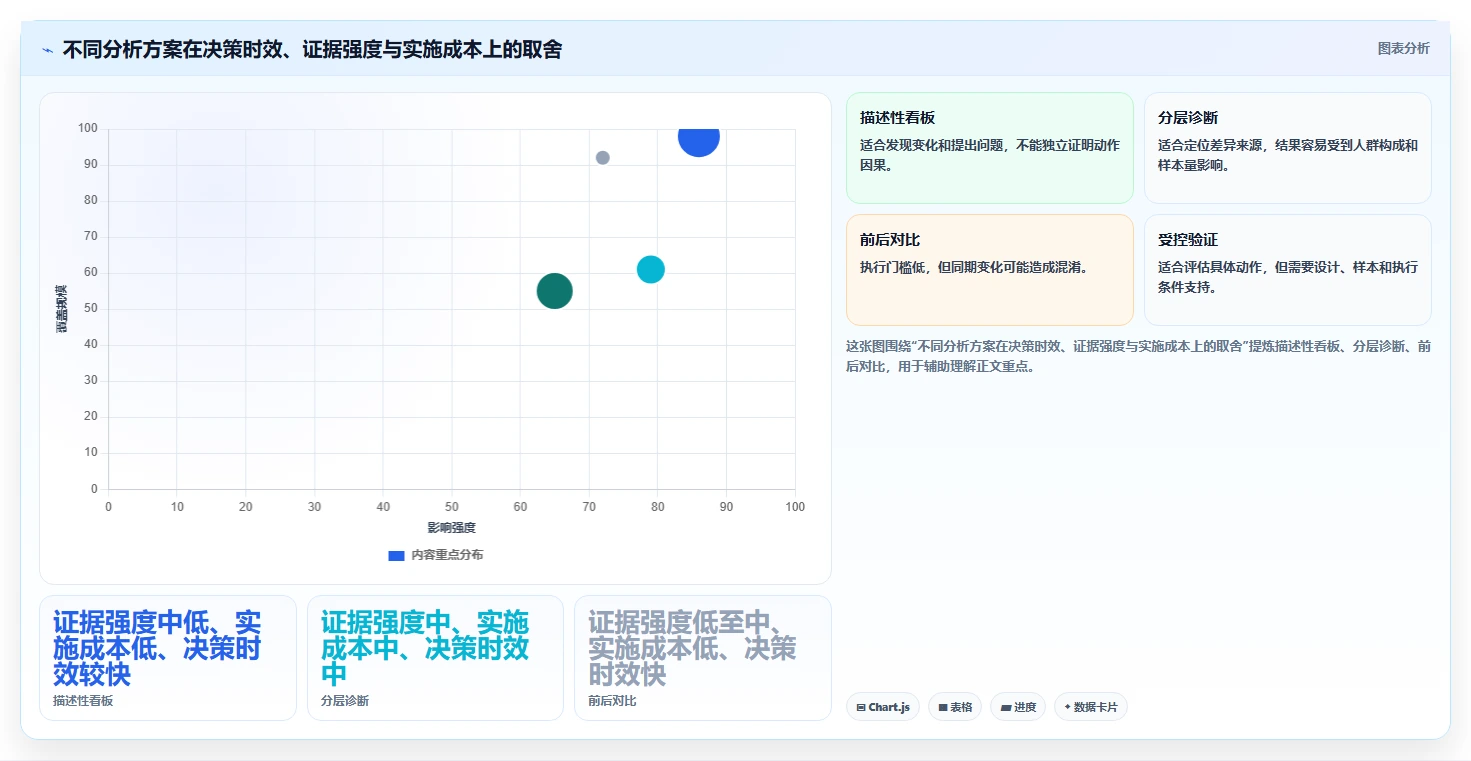Click the icon inside 表格 chip
1471x761 pixels.
coord(943,707)
